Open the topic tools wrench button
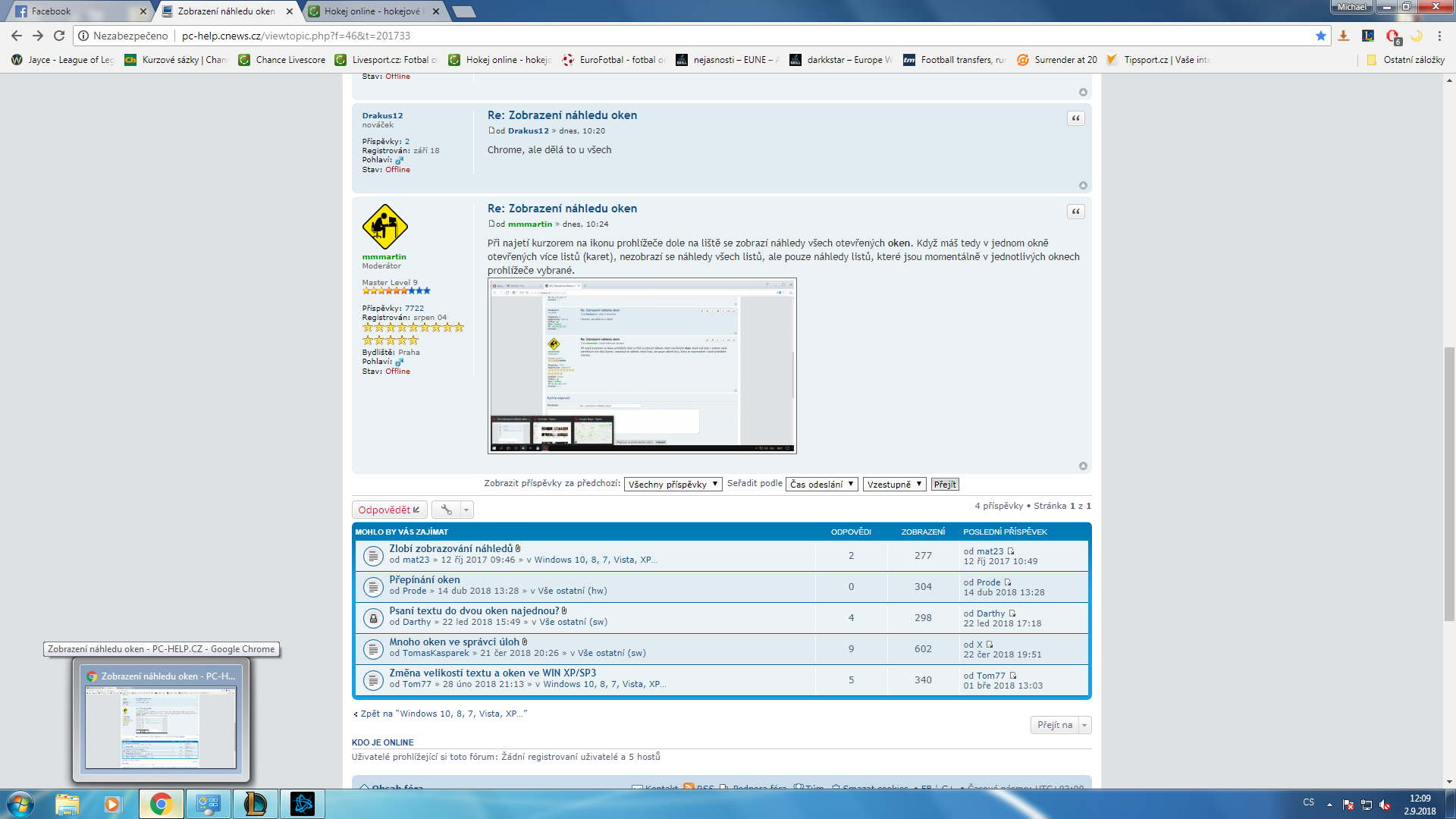Viewport: 1456px width, 819px height. point(447,510)
